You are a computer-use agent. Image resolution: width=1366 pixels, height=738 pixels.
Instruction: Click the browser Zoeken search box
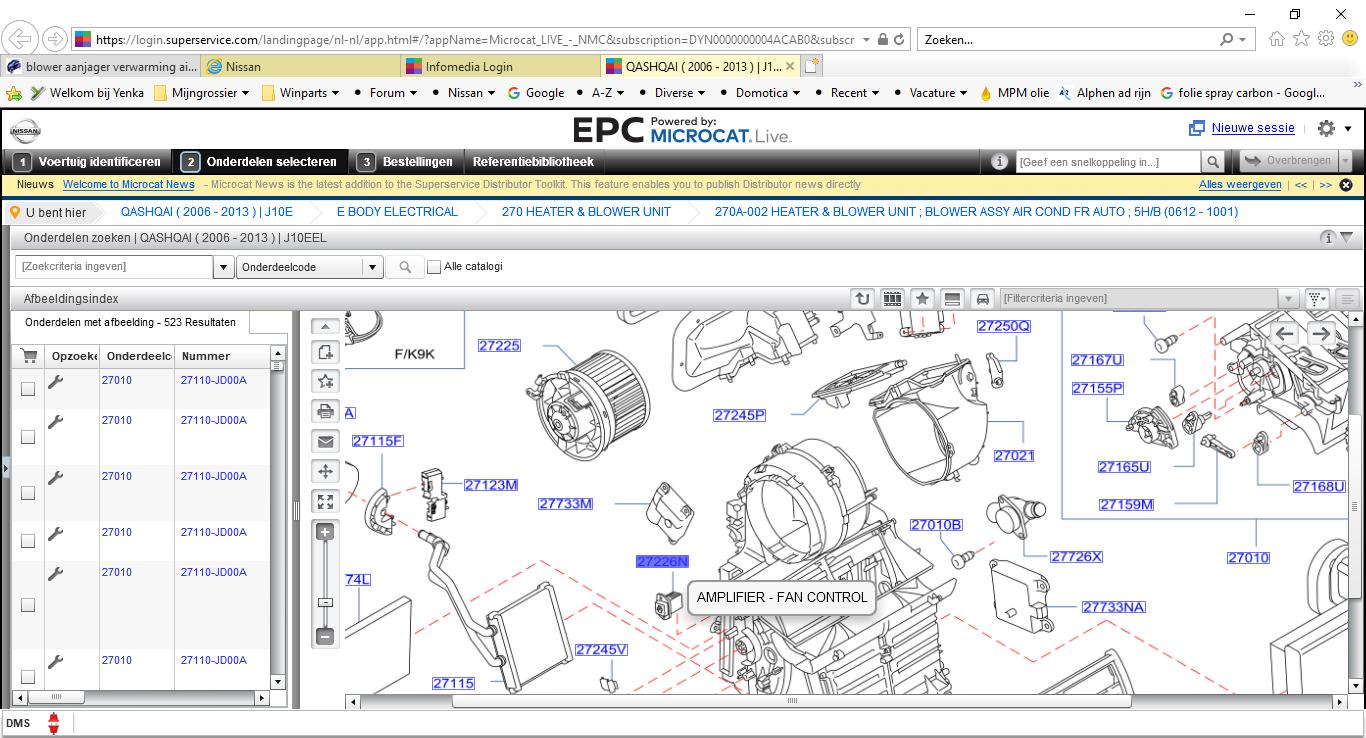(x=1067, y=40)
